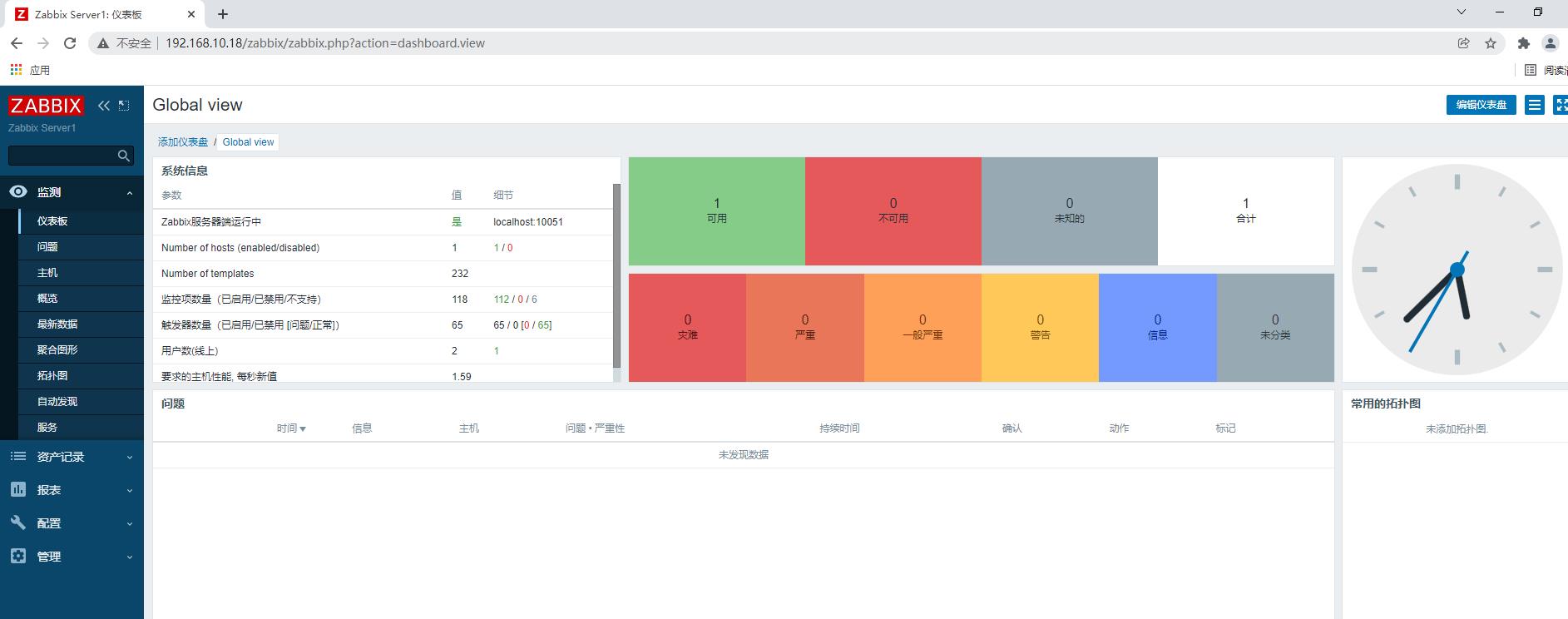Click the 配置 wrench icon
This screenshot has height=619, width=1568.
pyautogui.click(x=18, y=523)
